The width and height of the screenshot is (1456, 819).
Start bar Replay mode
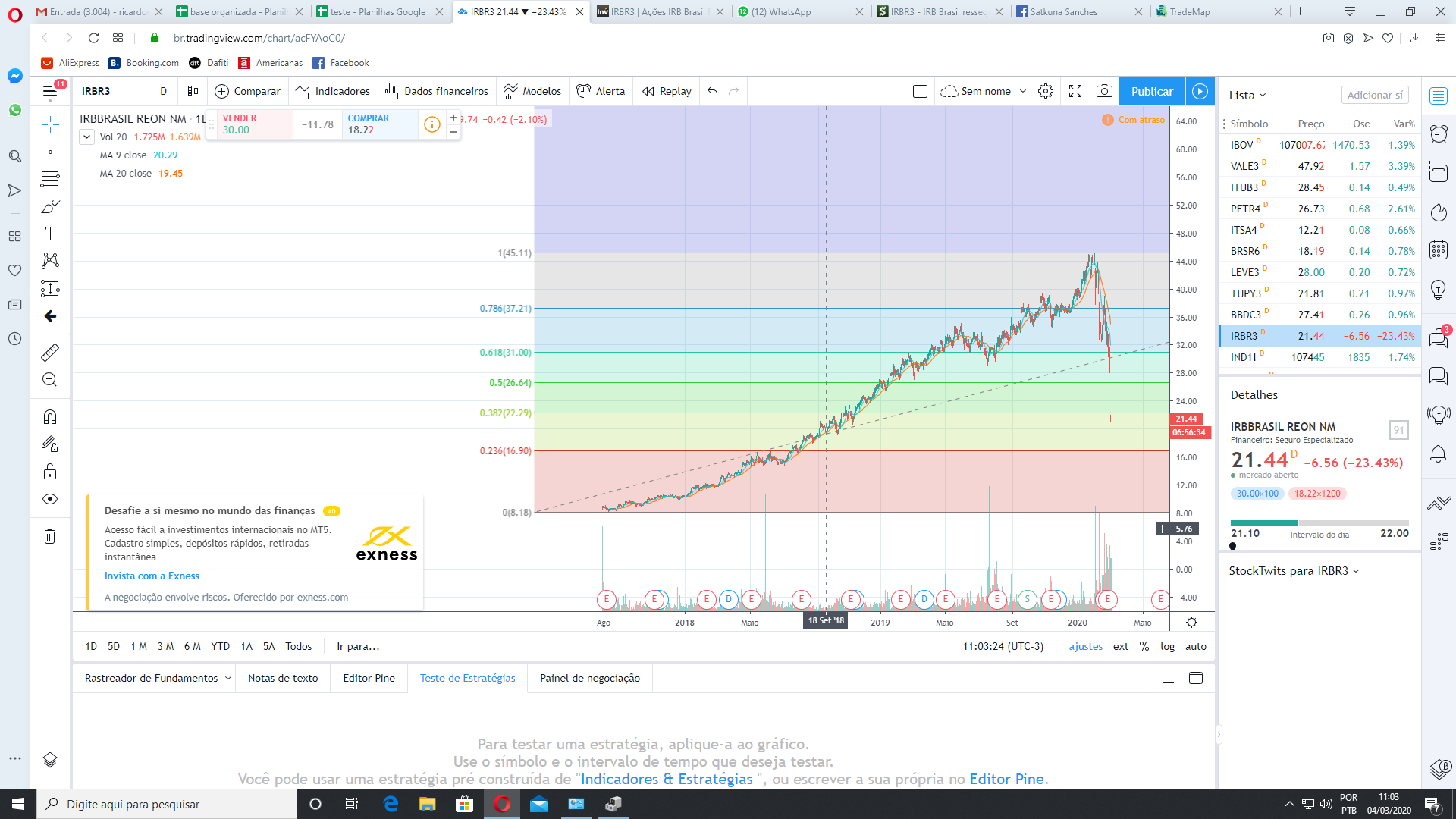pos(667,91)
